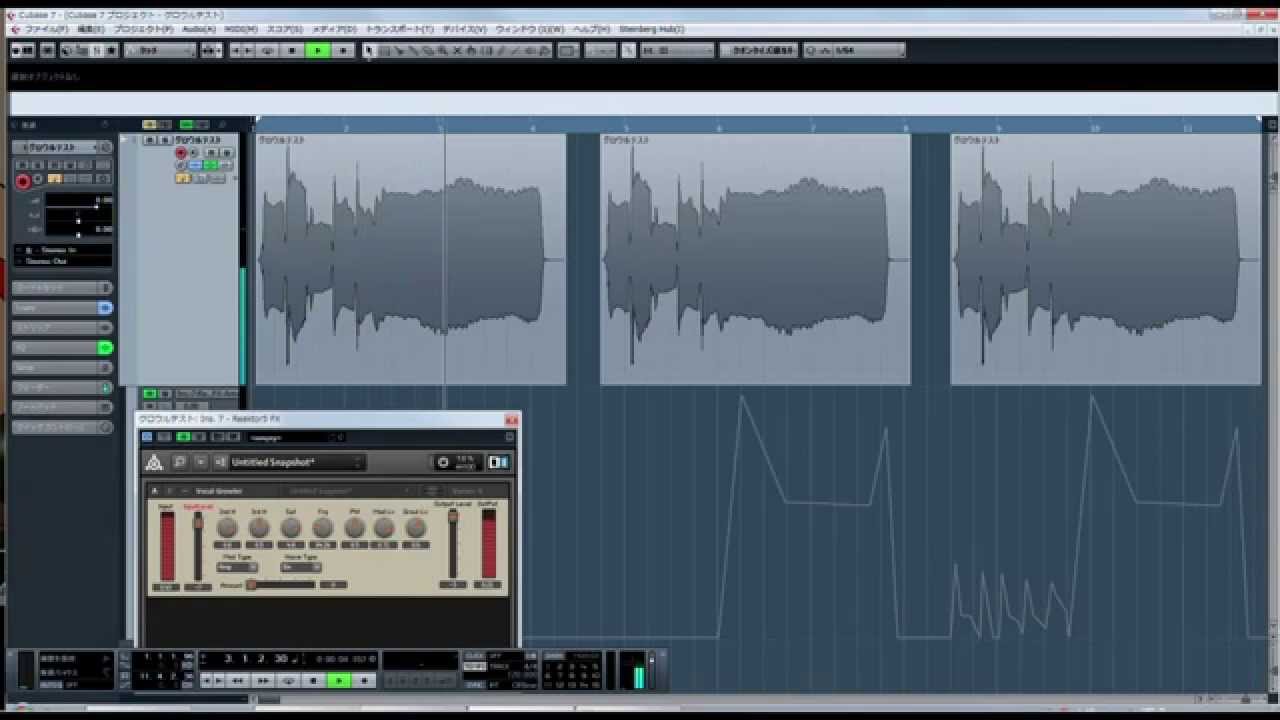The height and width of the screenshot is (720, 1280).
Task: Click Play in the top toolbar
Action: click(318, 50)
